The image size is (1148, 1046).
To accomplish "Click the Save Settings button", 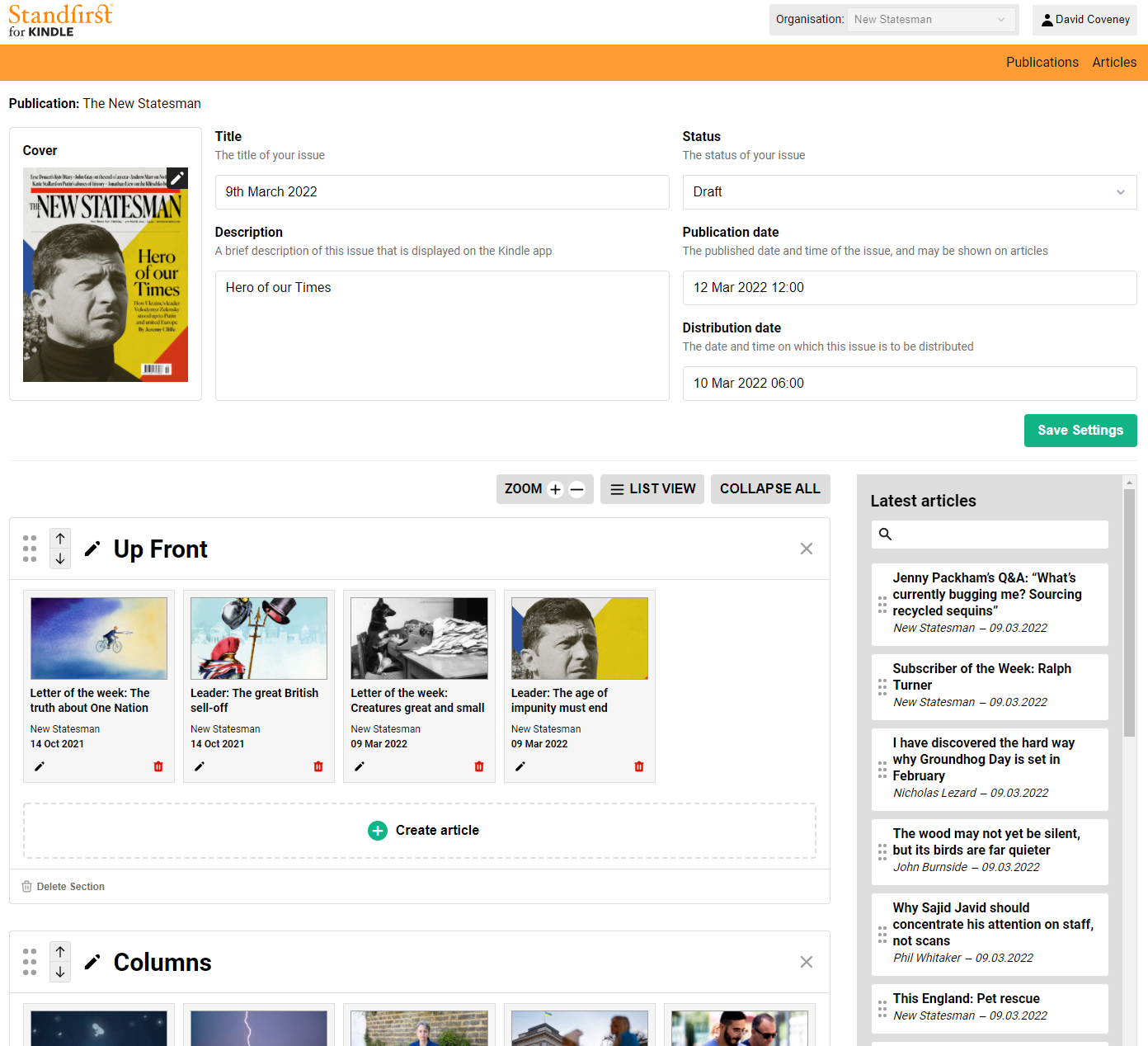I will [x=1080, y=431].
